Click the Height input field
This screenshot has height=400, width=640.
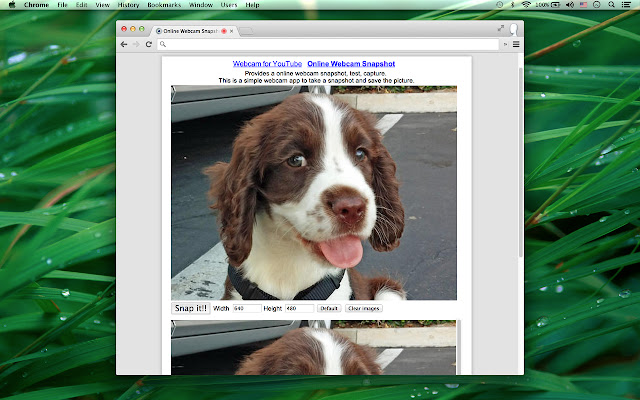[x=299, y=309]
